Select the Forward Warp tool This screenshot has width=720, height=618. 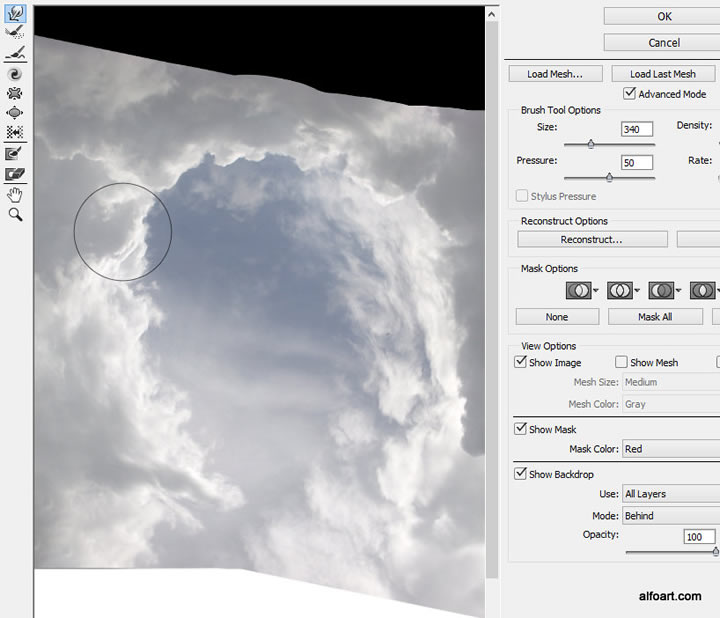(x=15, y=14)
